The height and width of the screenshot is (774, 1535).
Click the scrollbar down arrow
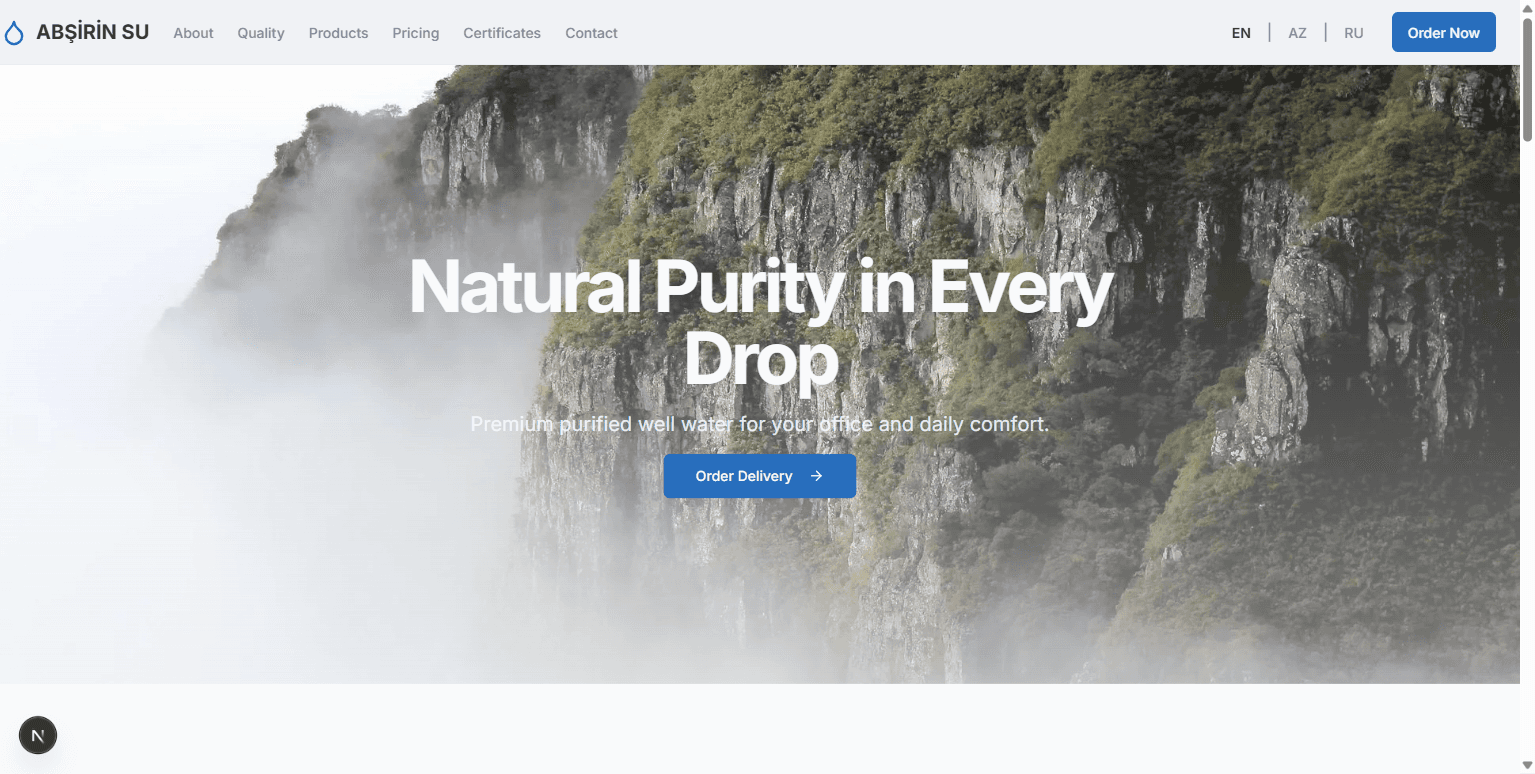(1527, 766)
